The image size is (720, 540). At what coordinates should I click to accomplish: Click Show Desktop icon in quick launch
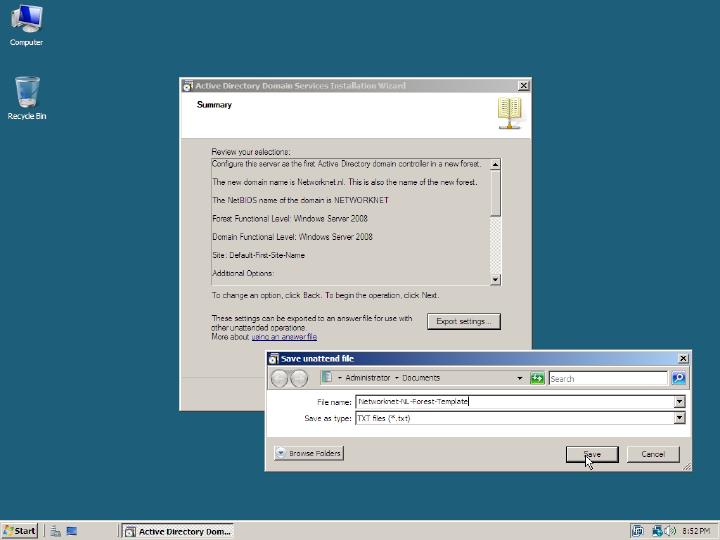point(72,531)
